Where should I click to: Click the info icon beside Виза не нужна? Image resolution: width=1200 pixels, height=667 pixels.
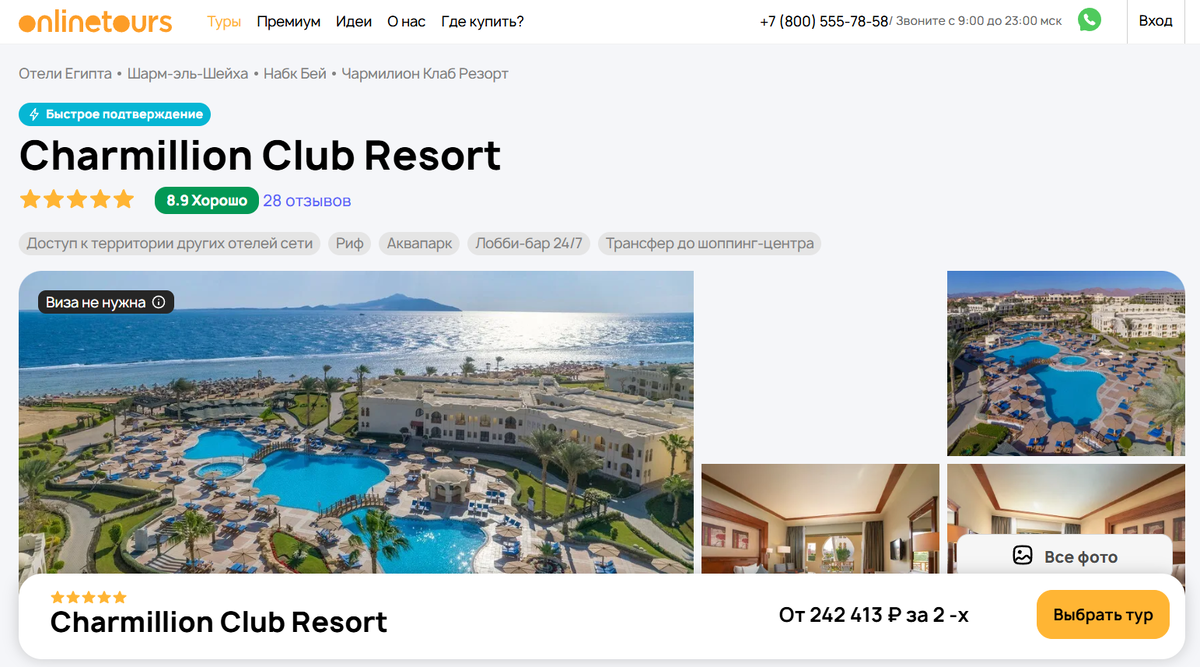tap(159, 302)
